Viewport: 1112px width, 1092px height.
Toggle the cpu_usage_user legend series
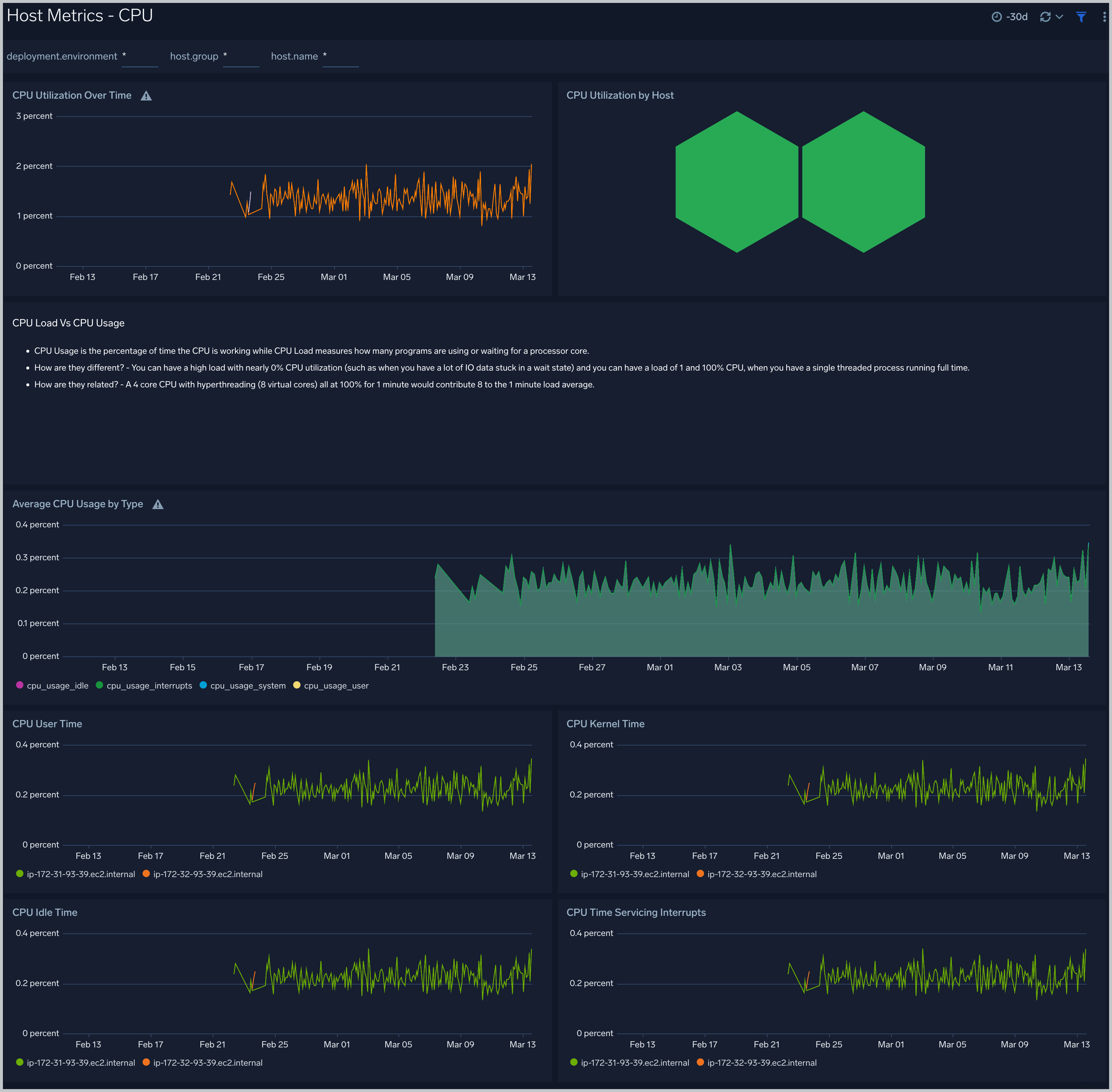[331, 685]
